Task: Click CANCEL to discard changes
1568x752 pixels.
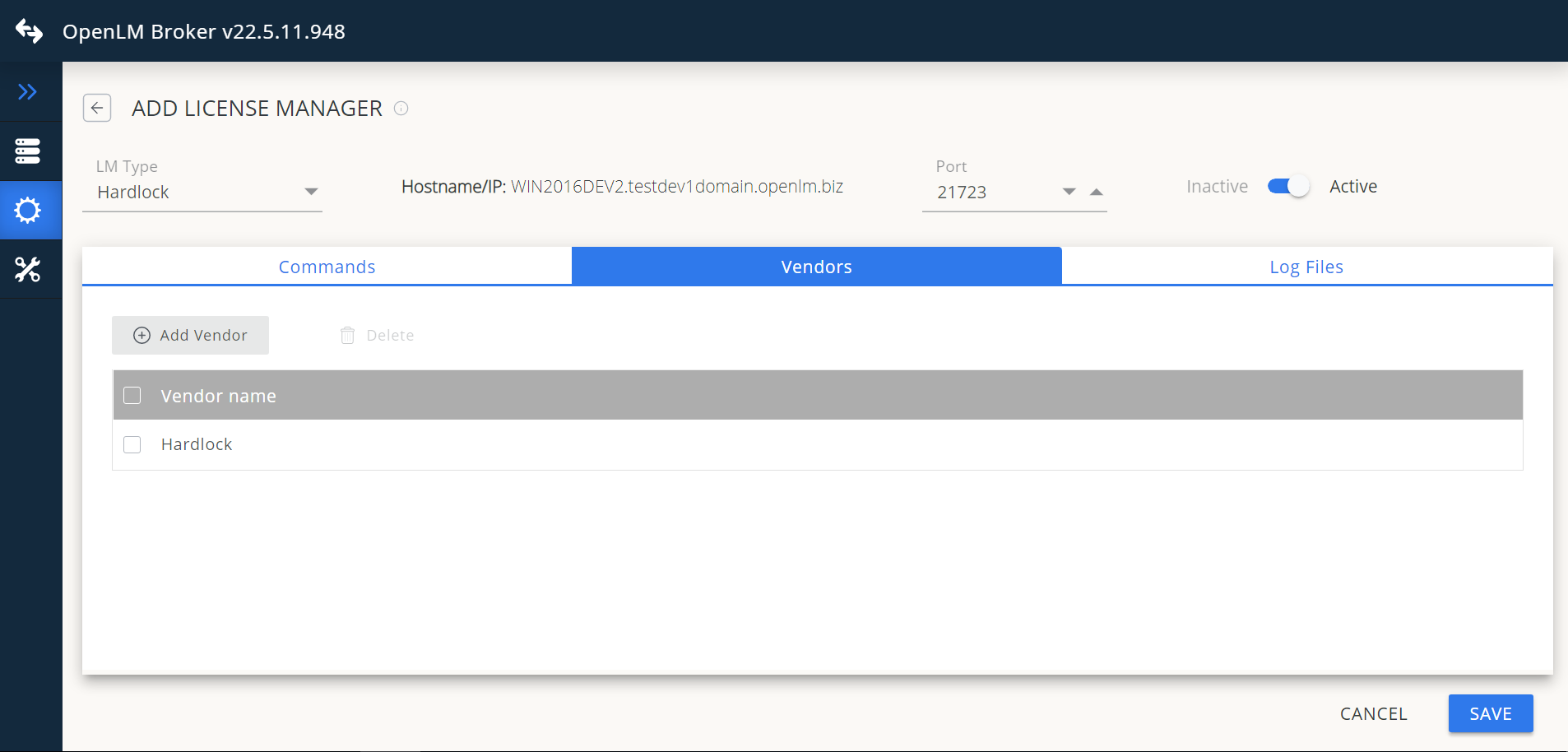Action: 1372,713
